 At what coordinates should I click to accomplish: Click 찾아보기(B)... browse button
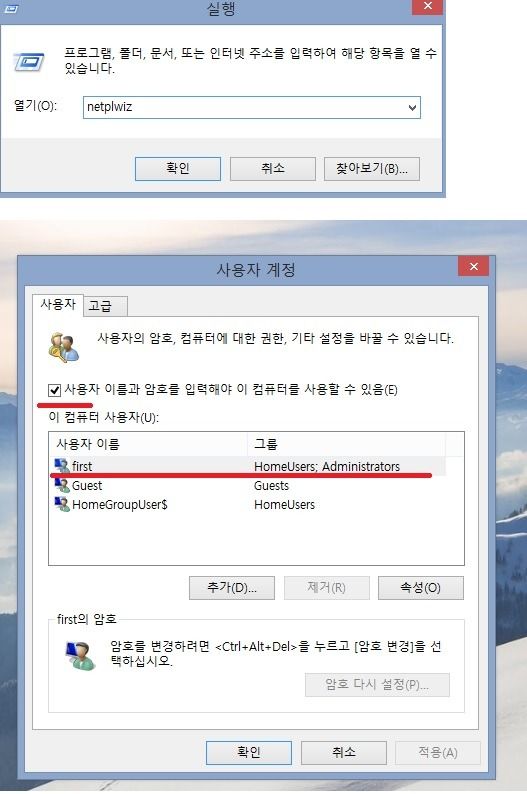click(x=372, y=169)
